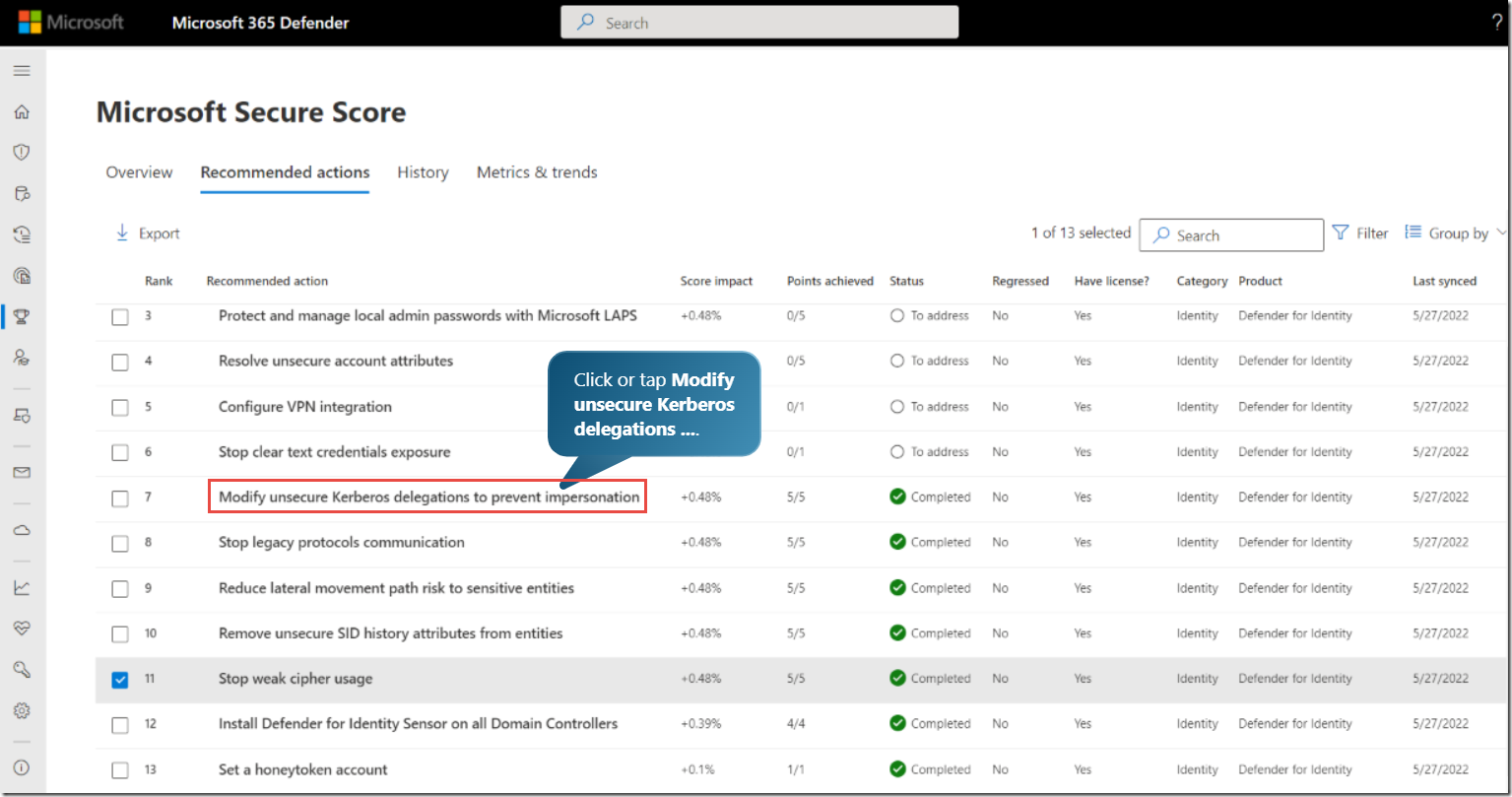Image resolution: width=1512 pixels, height=797 pixels.
Task: Open the Permissions key icon in sidebar
Action: (x=22, y=669)
